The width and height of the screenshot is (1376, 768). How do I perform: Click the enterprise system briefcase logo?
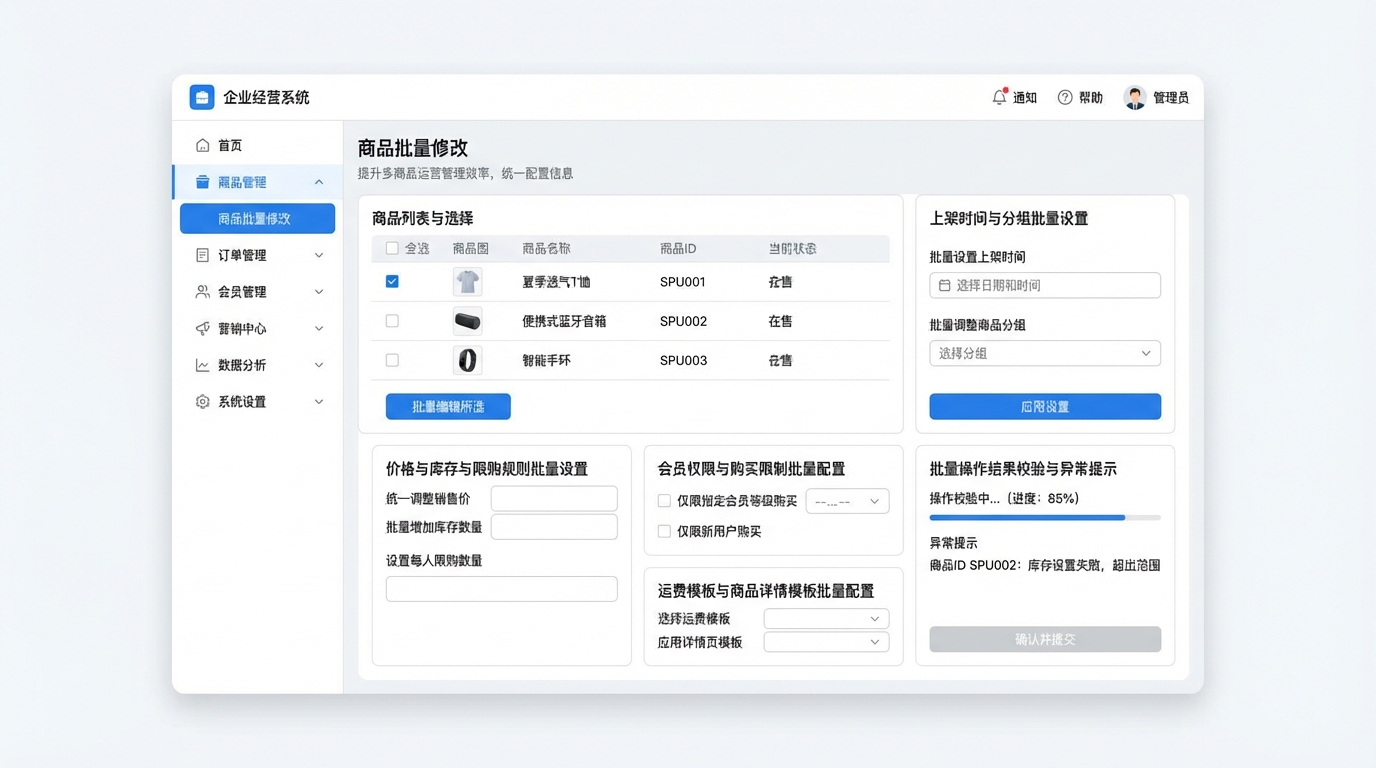202,97
